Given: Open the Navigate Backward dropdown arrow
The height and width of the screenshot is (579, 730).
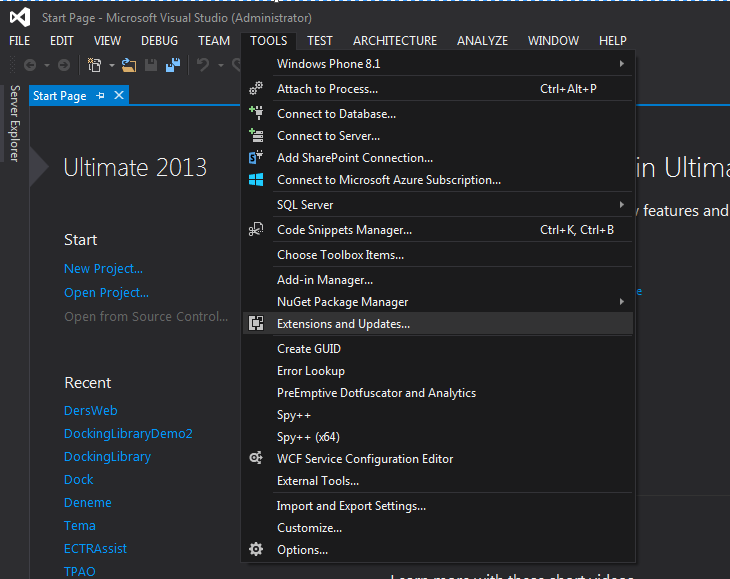Looking at the screenshot, I should coord(47,66).
